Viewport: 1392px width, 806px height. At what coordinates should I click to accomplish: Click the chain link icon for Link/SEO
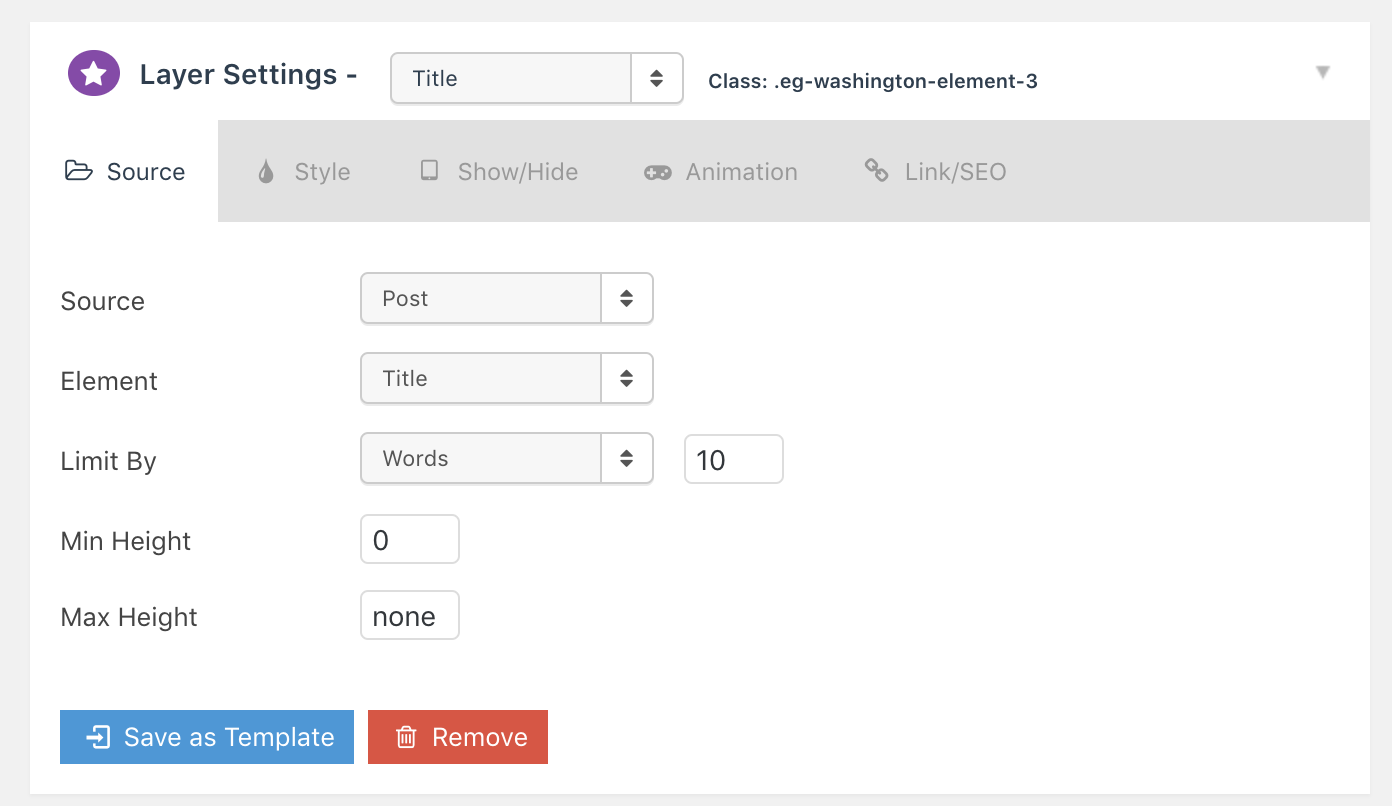876,170
